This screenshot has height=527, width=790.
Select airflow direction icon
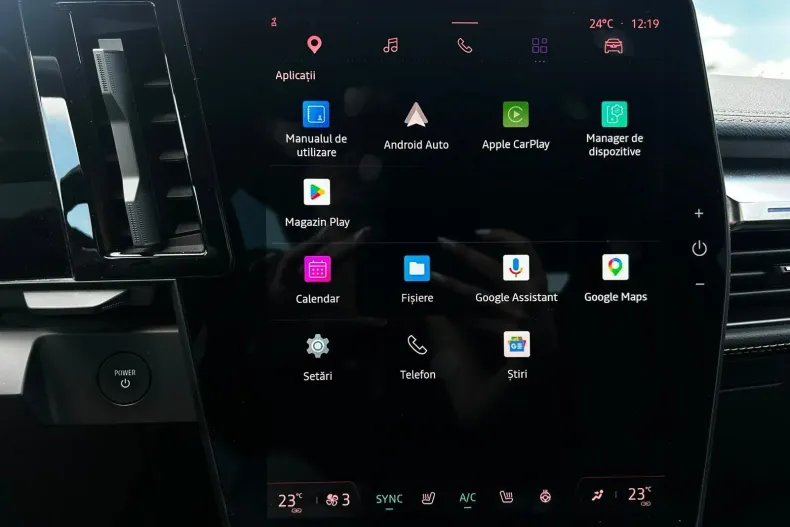tap(598, 496)
